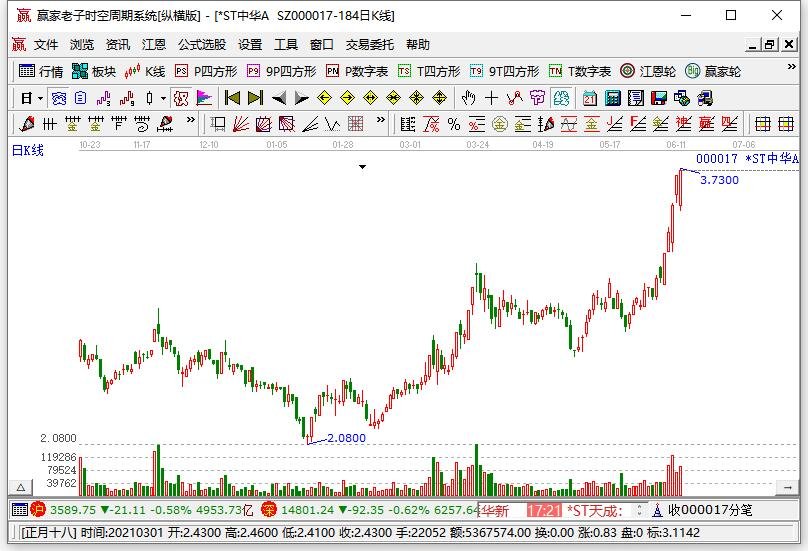
Task: Click the red 神 angle-line icon
Action: [x=683, y=124]
